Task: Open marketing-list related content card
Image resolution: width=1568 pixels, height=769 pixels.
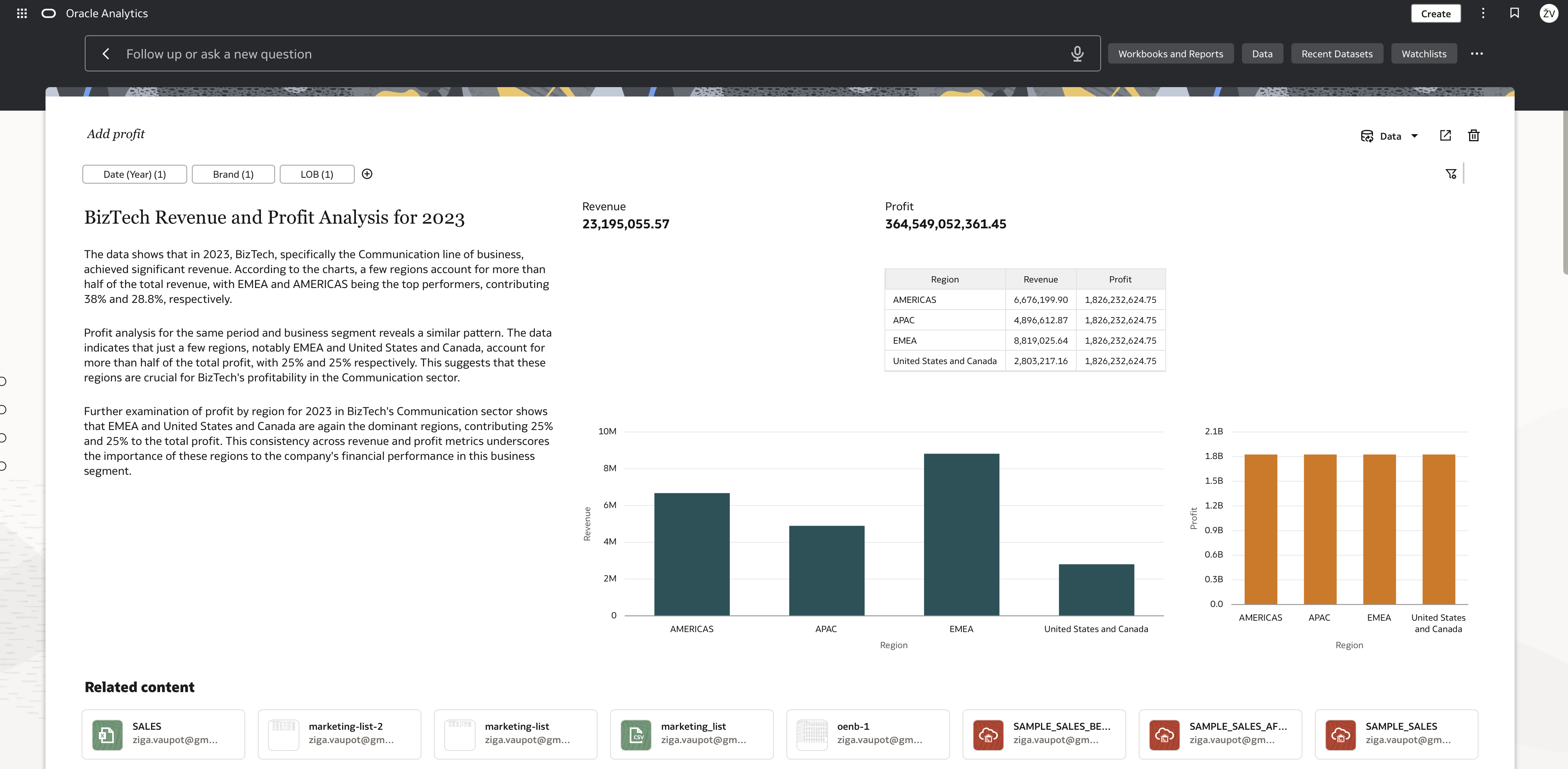Action: [x=515, y=734]
